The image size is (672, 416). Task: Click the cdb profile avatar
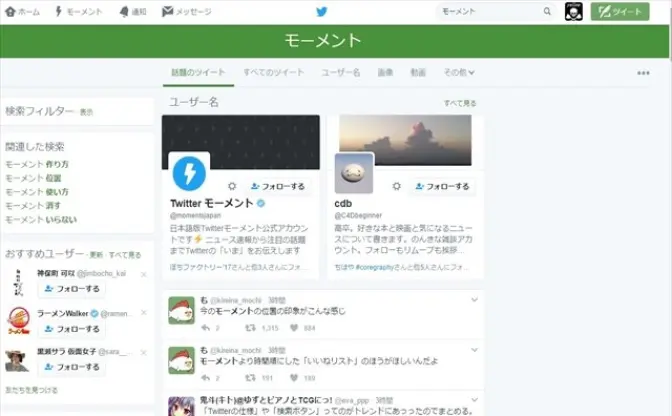click(x=354, y=173)
